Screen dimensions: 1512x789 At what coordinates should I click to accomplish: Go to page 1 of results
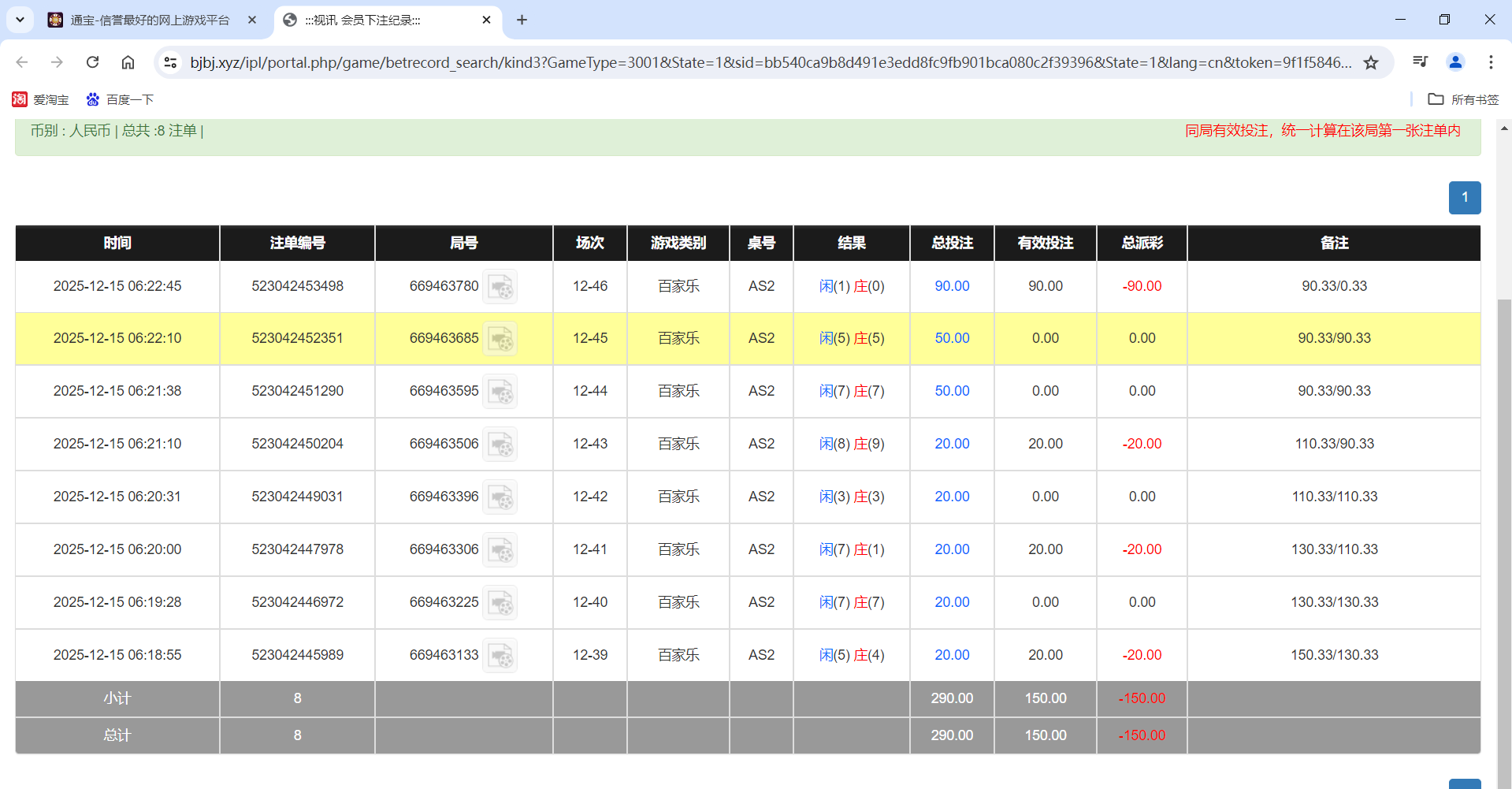(1464, 198)
